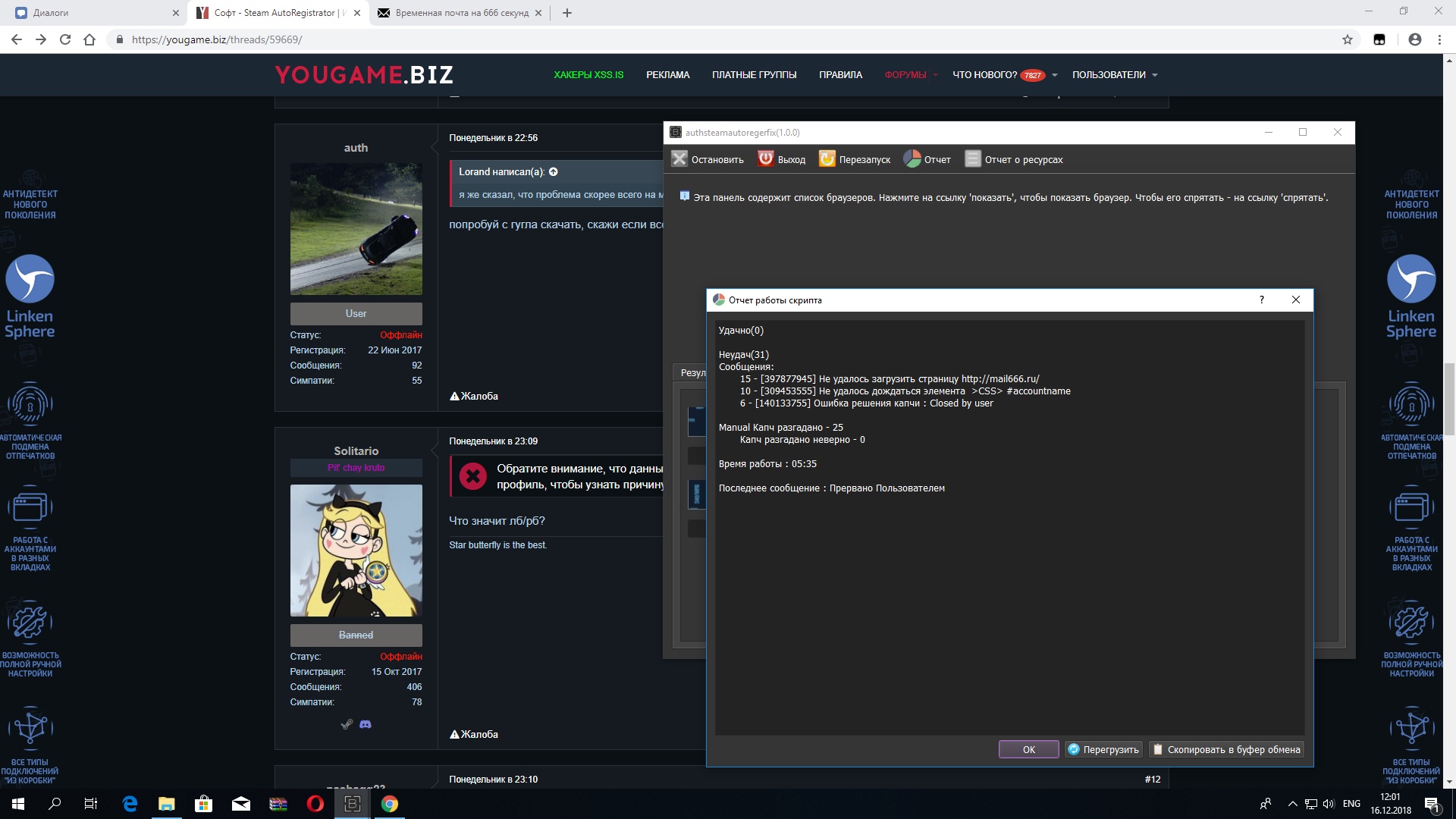Open Mail app from taskbar
Viewport: 1456px width, 819px height.
pos(241,804)
